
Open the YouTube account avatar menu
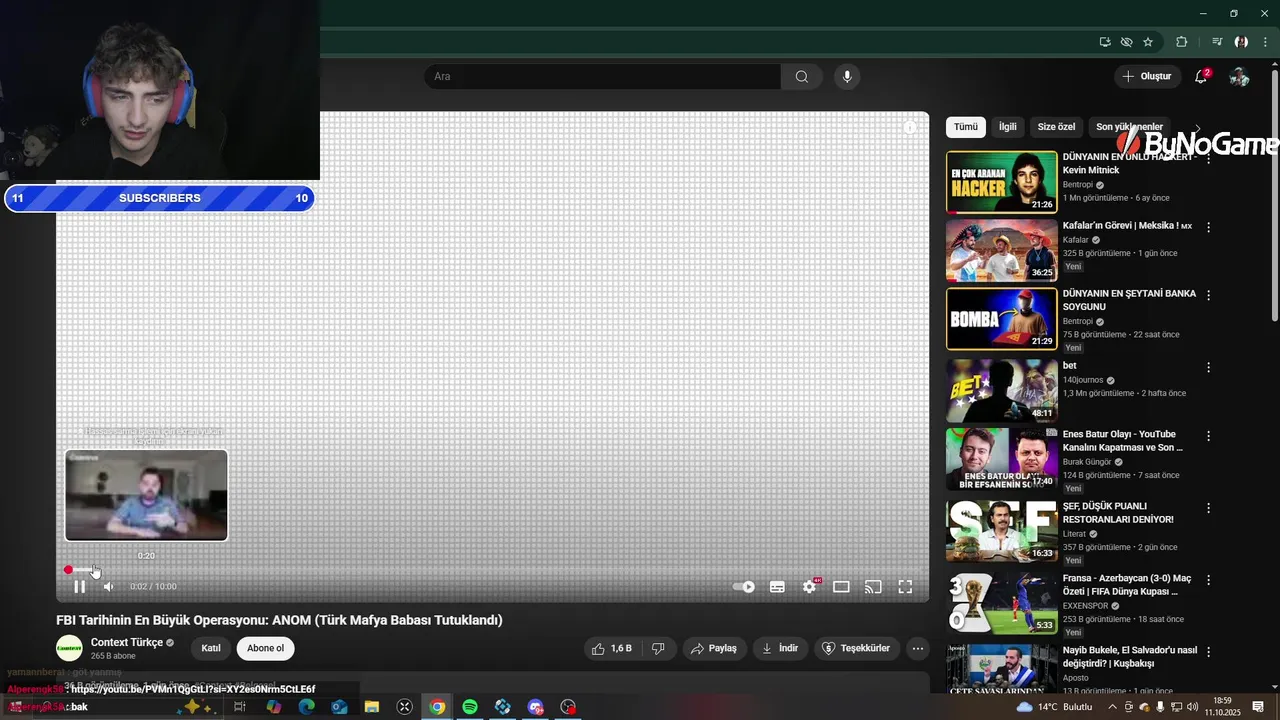[x=1239, y=77]
